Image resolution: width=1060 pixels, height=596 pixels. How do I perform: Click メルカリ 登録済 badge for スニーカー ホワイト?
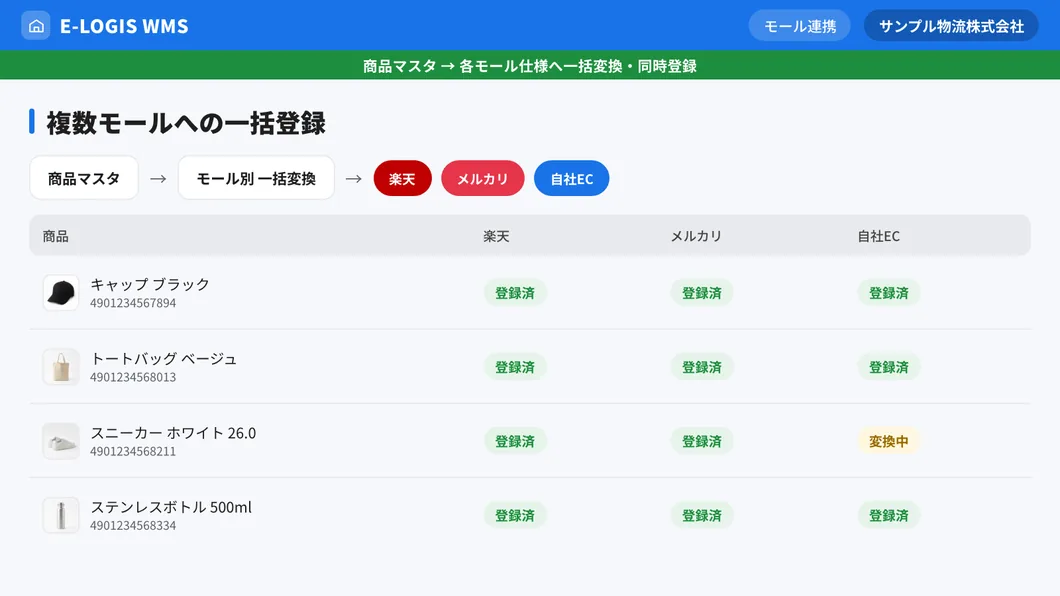click(x=702, y=441)
